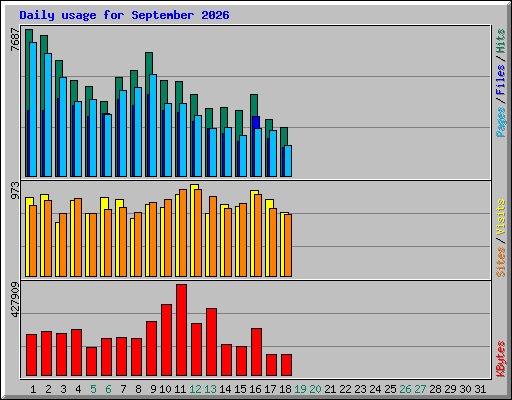The width and height of the screenshot is (512, 400).
Task: Click the tallest red KBytes bar, day 11
Action: (181, 330)
